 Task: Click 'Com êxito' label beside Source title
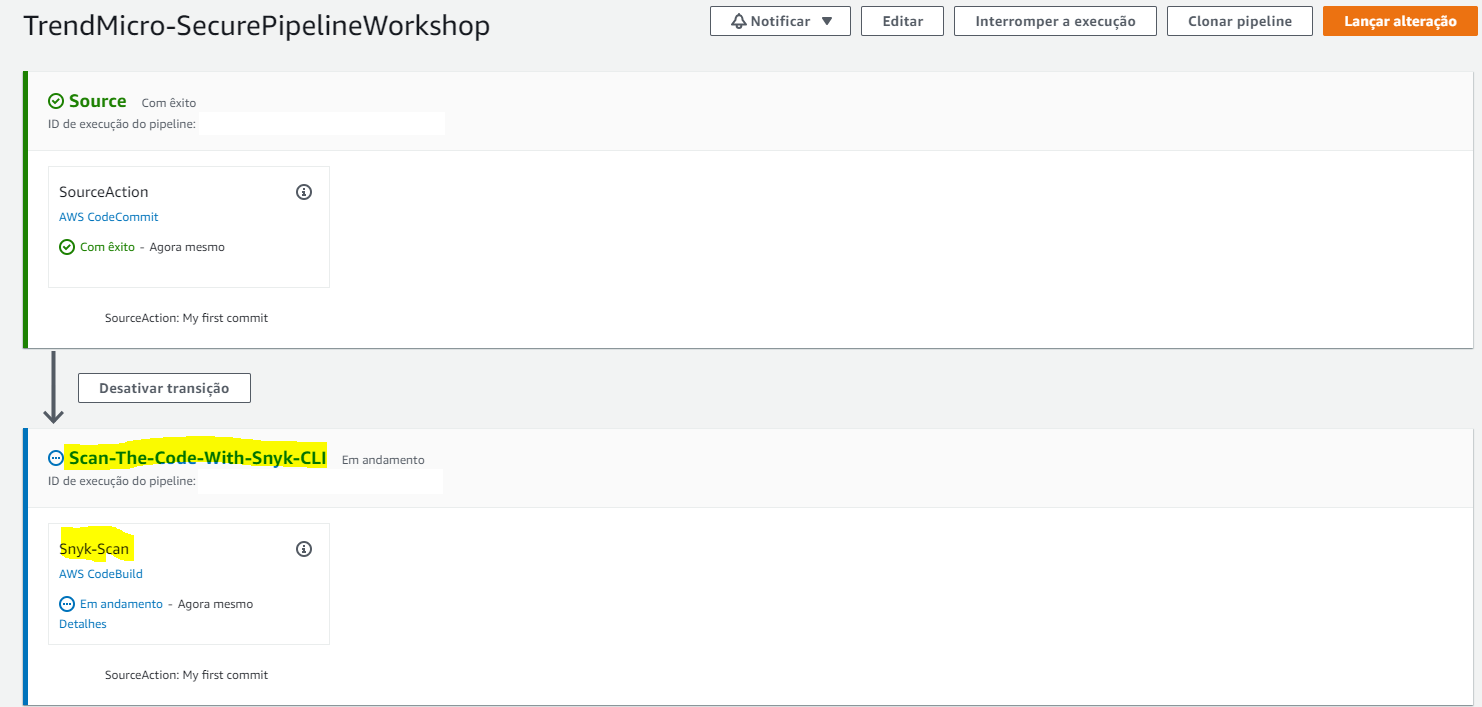coord(169,103)
